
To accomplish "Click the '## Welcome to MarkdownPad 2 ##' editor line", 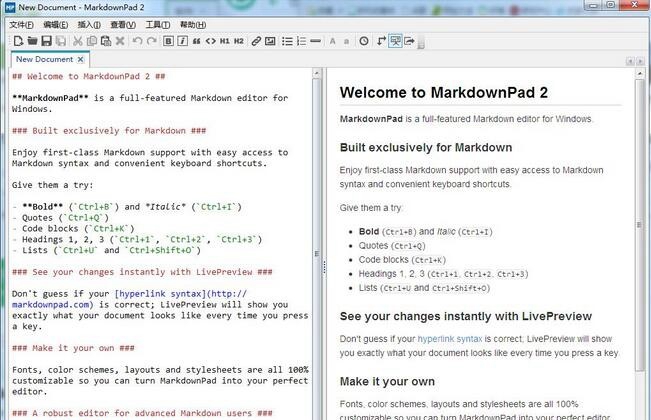I will 88,76.
